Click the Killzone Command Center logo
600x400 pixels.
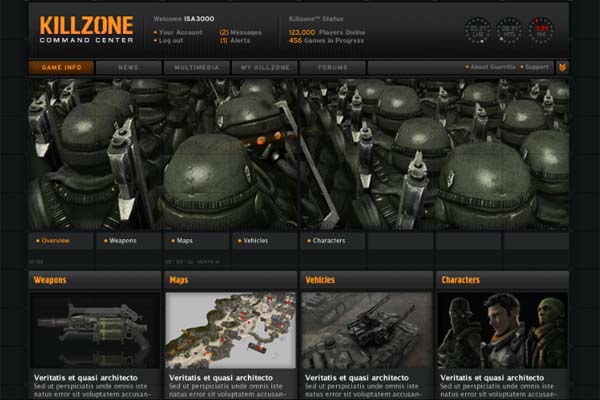[86, 29]
